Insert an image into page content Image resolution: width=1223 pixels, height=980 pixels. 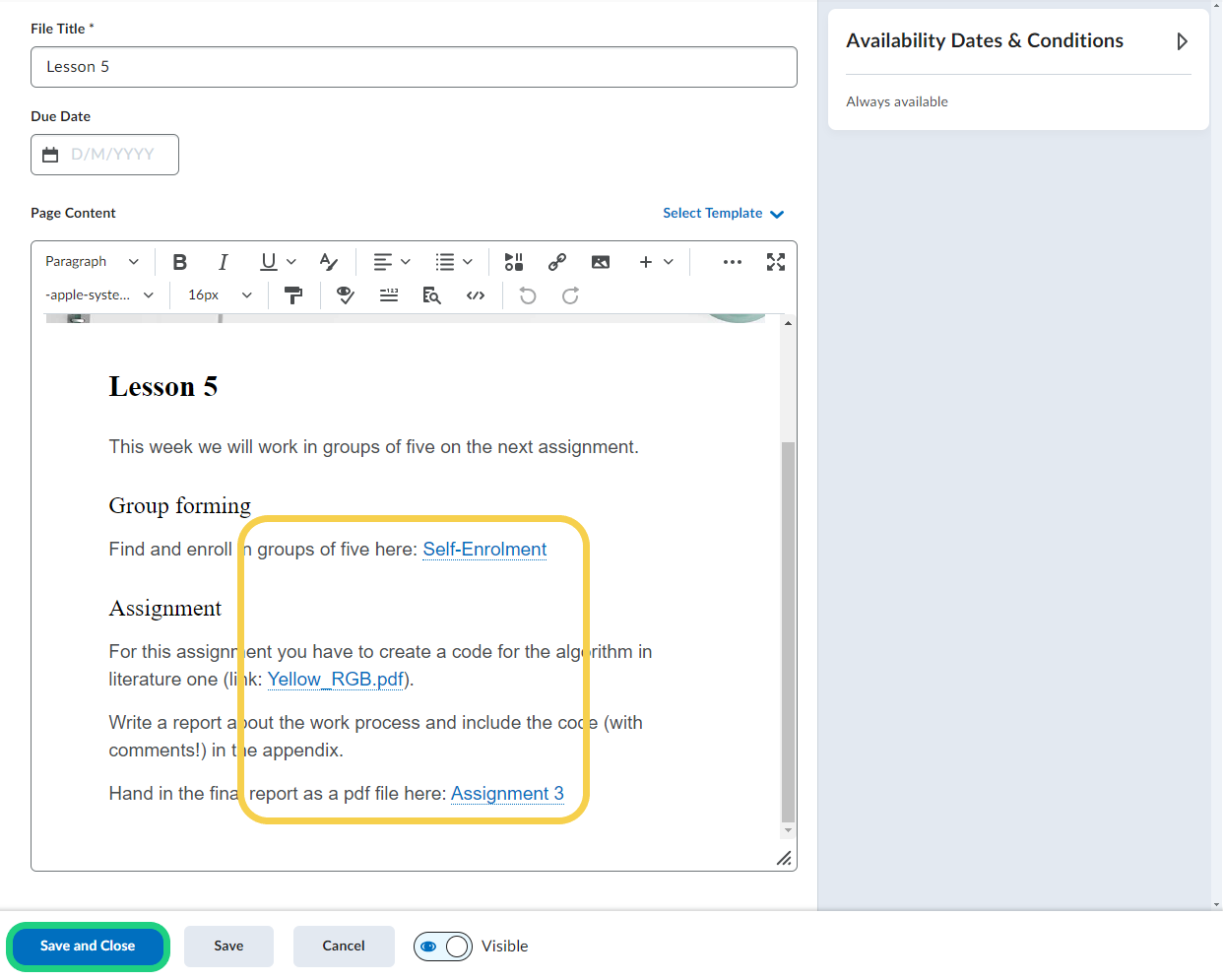pos(601,262)
